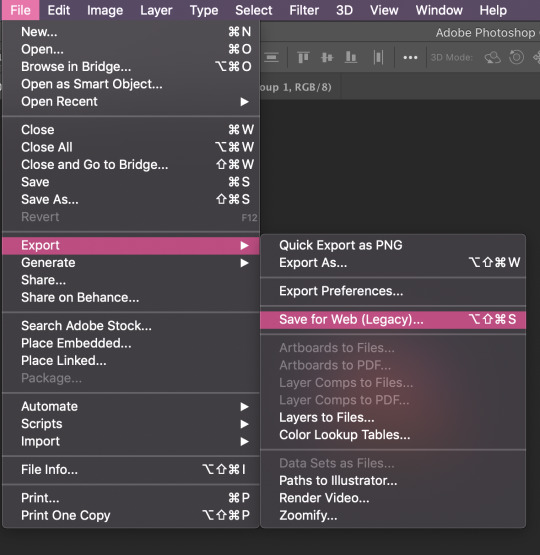The width and height of the screenshot is (540, 555).
Task: Select Close and Go to Bridge...
Action: point(131,165)
